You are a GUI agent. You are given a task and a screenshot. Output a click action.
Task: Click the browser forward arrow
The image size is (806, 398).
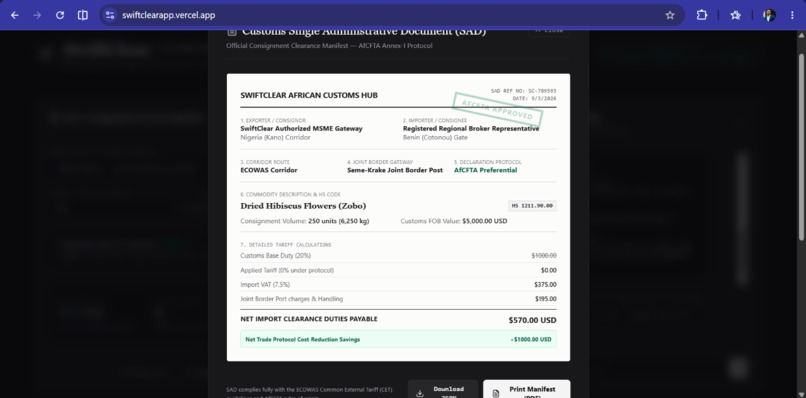coord(37,15)
